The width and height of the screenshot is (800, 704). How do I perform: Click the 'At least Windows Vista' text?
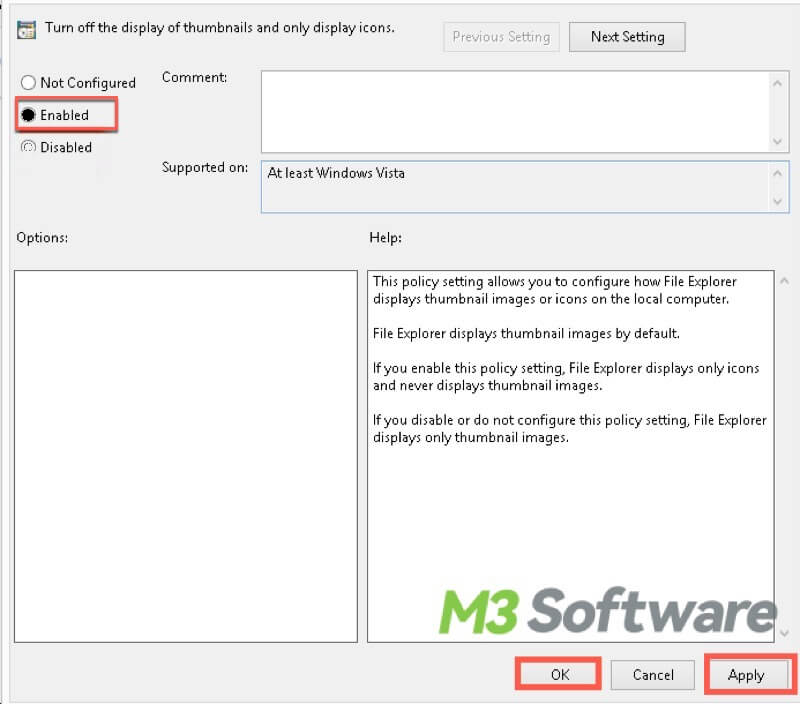336,173
